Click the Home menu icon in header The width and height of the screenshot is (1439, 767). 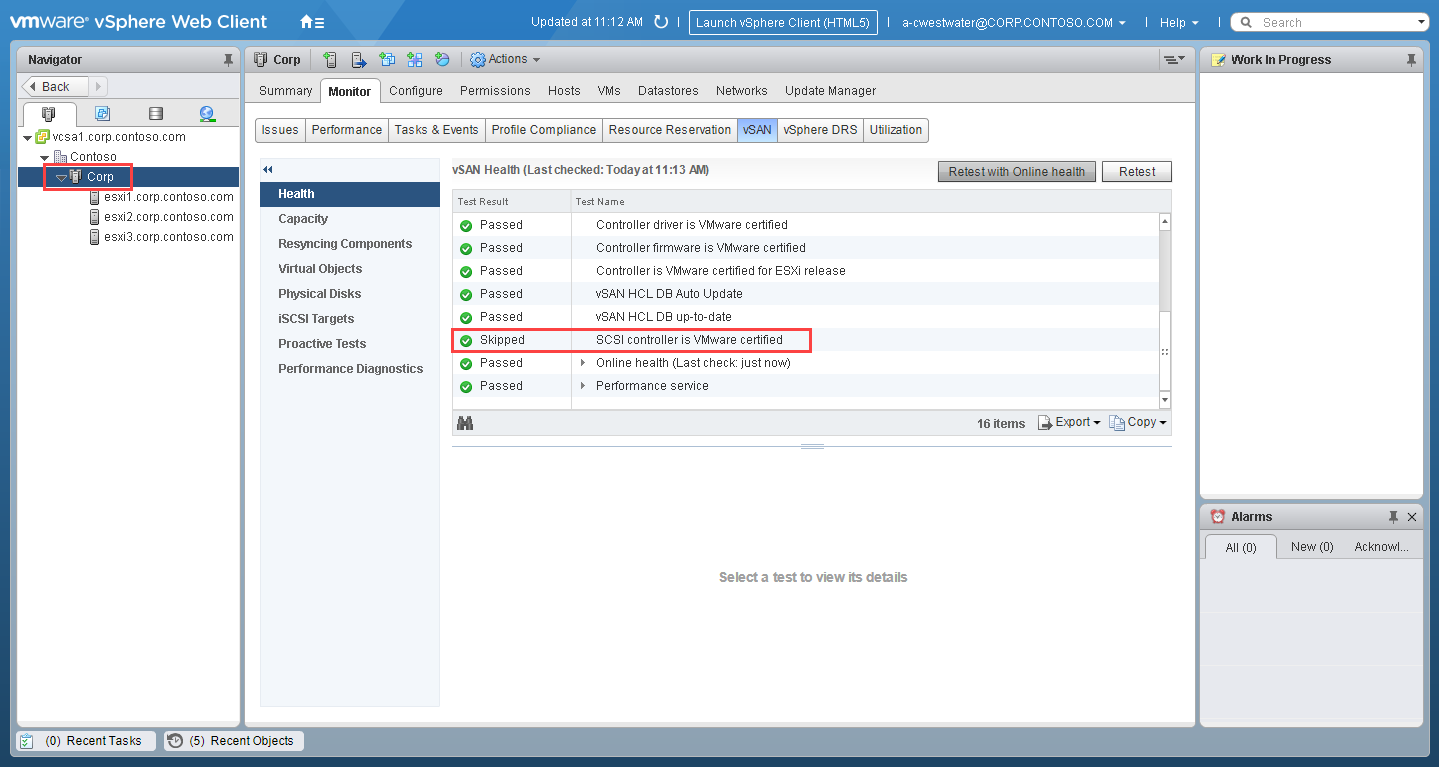[x=312, y=22]
